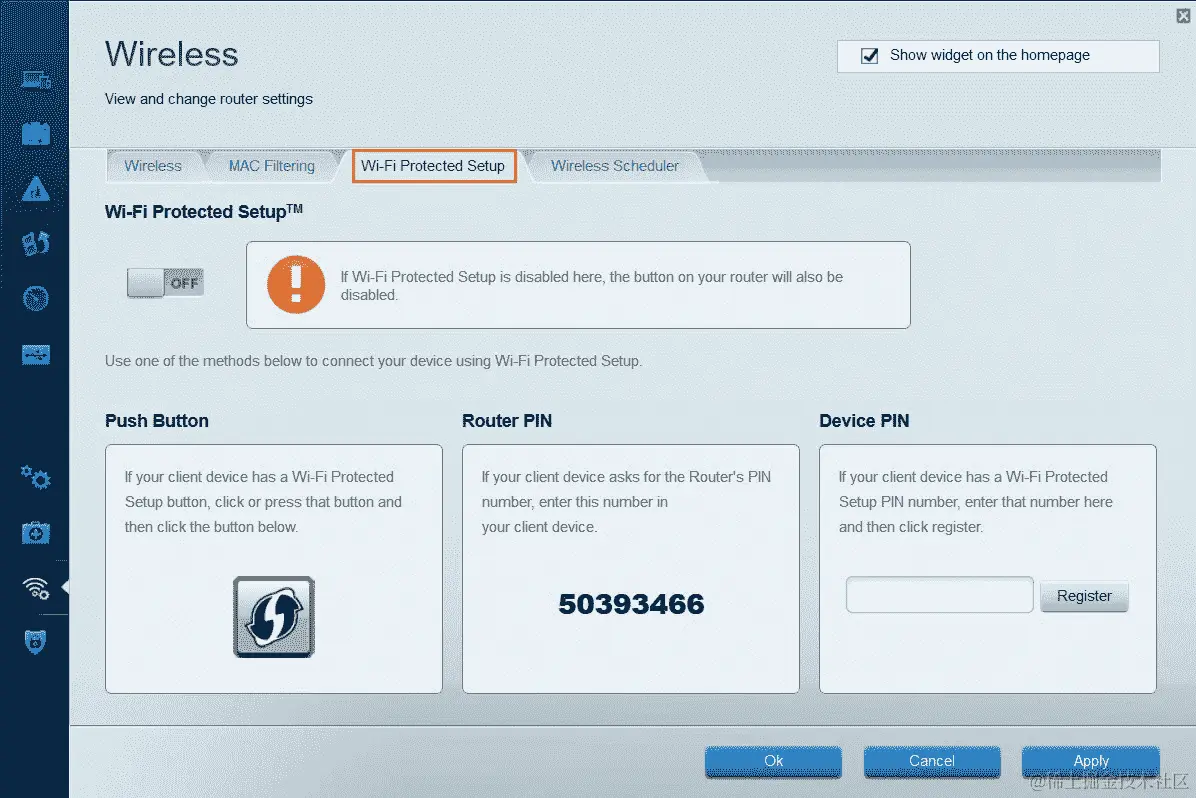
Task: Focus the Device PIN input field
Action: pyautogui.click(x=940, y=595)
